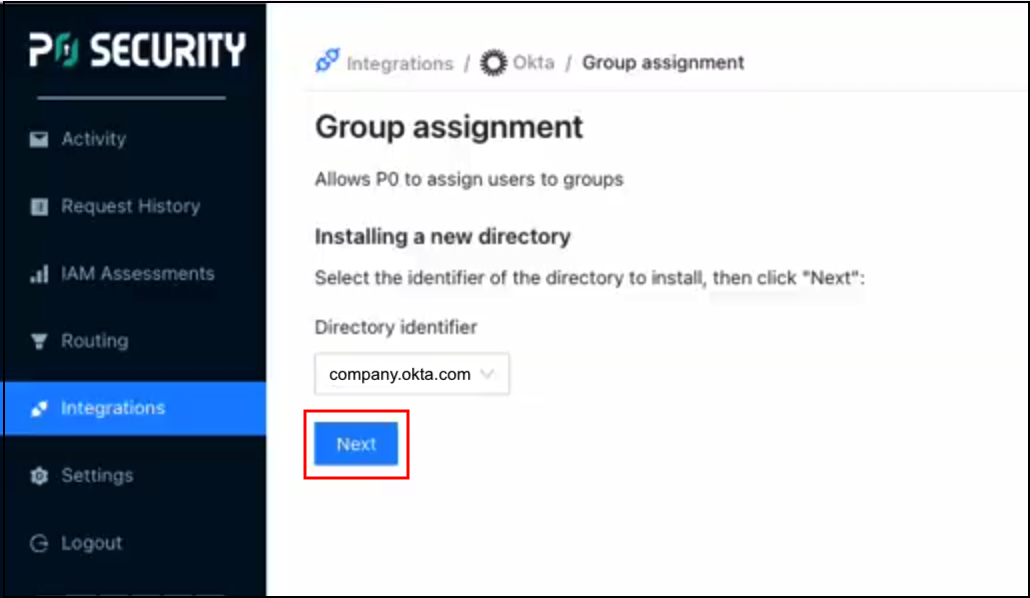This screenshot has height=598, width=1030.
Task: Click the Logout arrow icon
Action: tap(39, 544)
